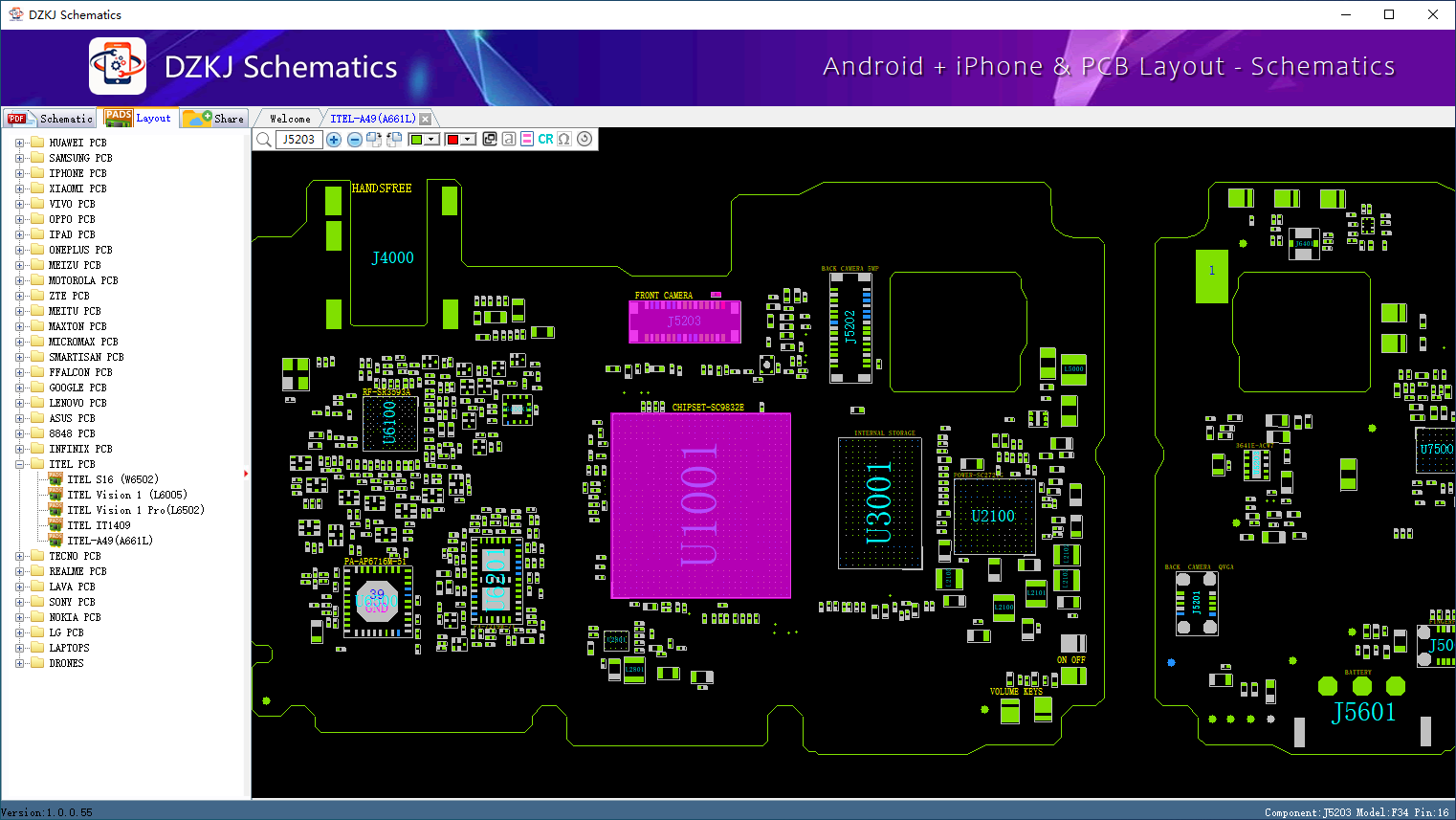Click the ON OFF switch label on board

click(x=1071, y=660)
